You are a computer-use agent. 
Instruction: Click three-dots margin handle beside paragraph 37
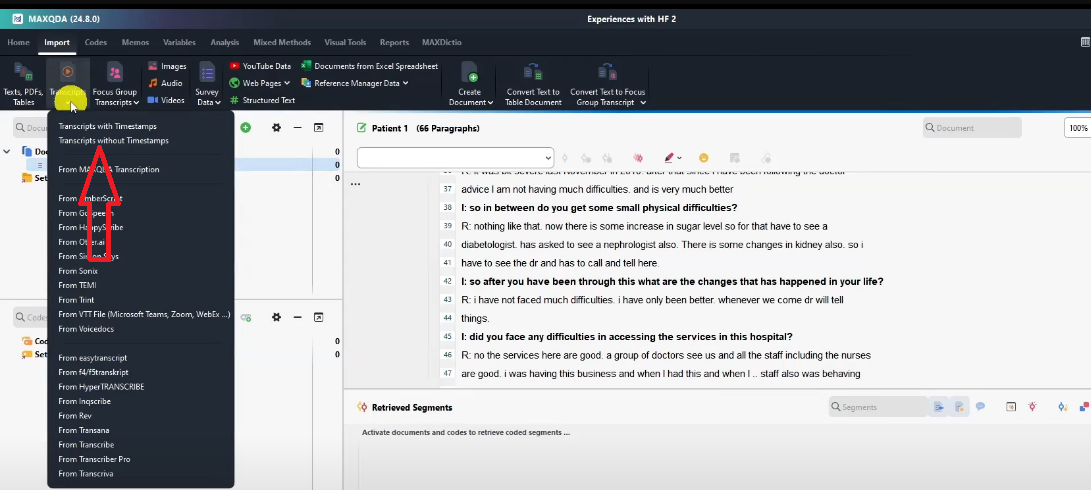(x=356, y=184)
